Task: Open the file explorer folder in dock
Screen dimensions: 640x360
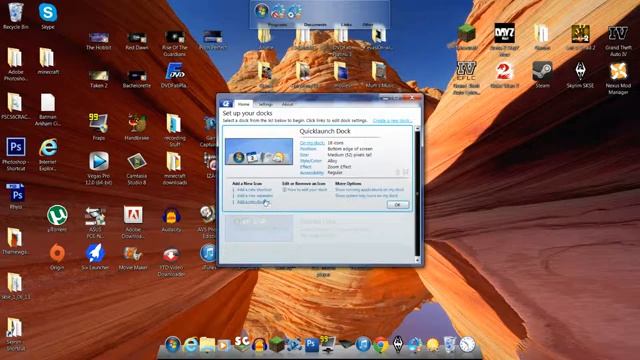Action: (x=207, y=345)
